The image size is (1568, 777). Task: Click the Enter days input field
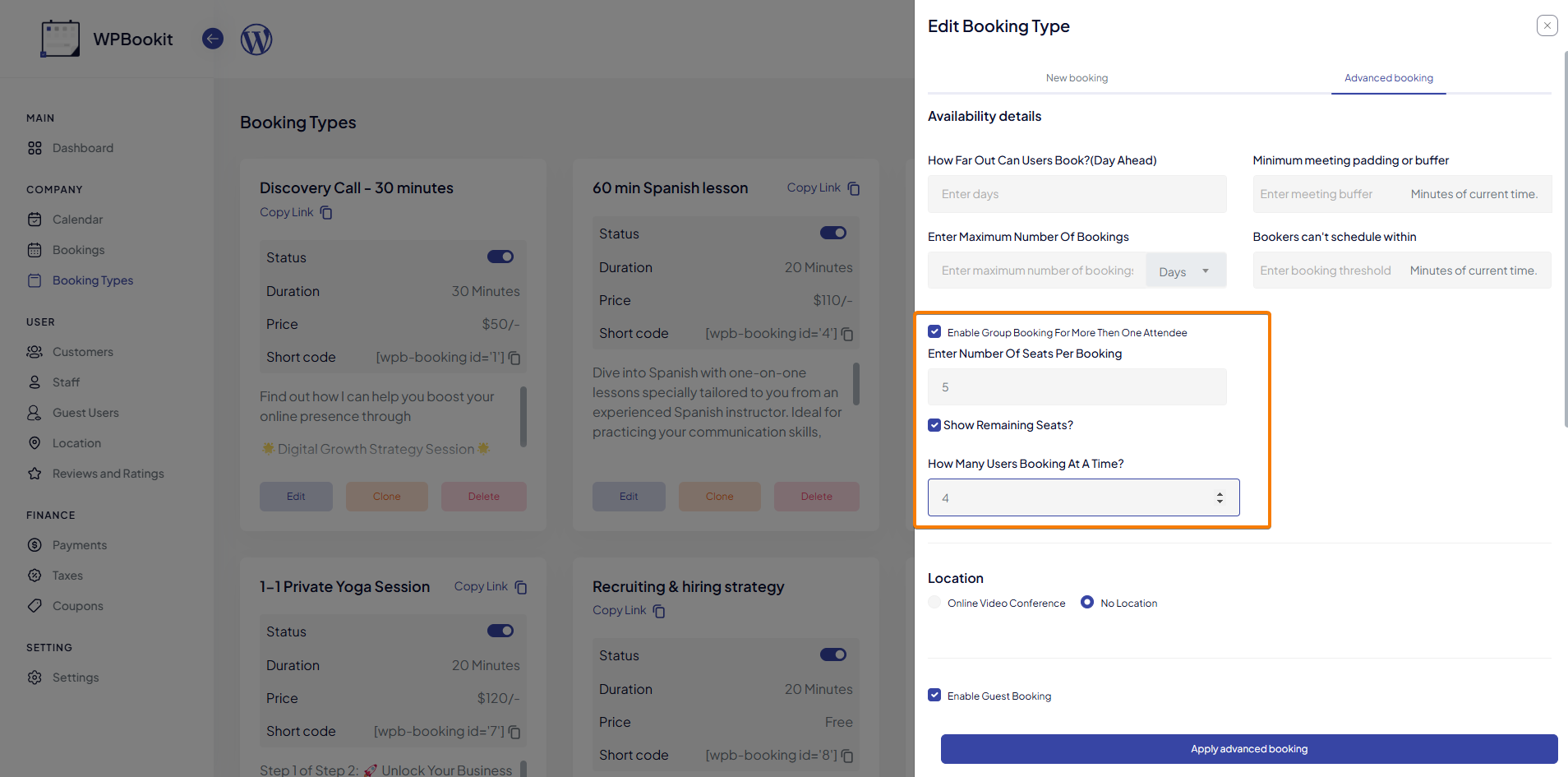(1077, 194)
